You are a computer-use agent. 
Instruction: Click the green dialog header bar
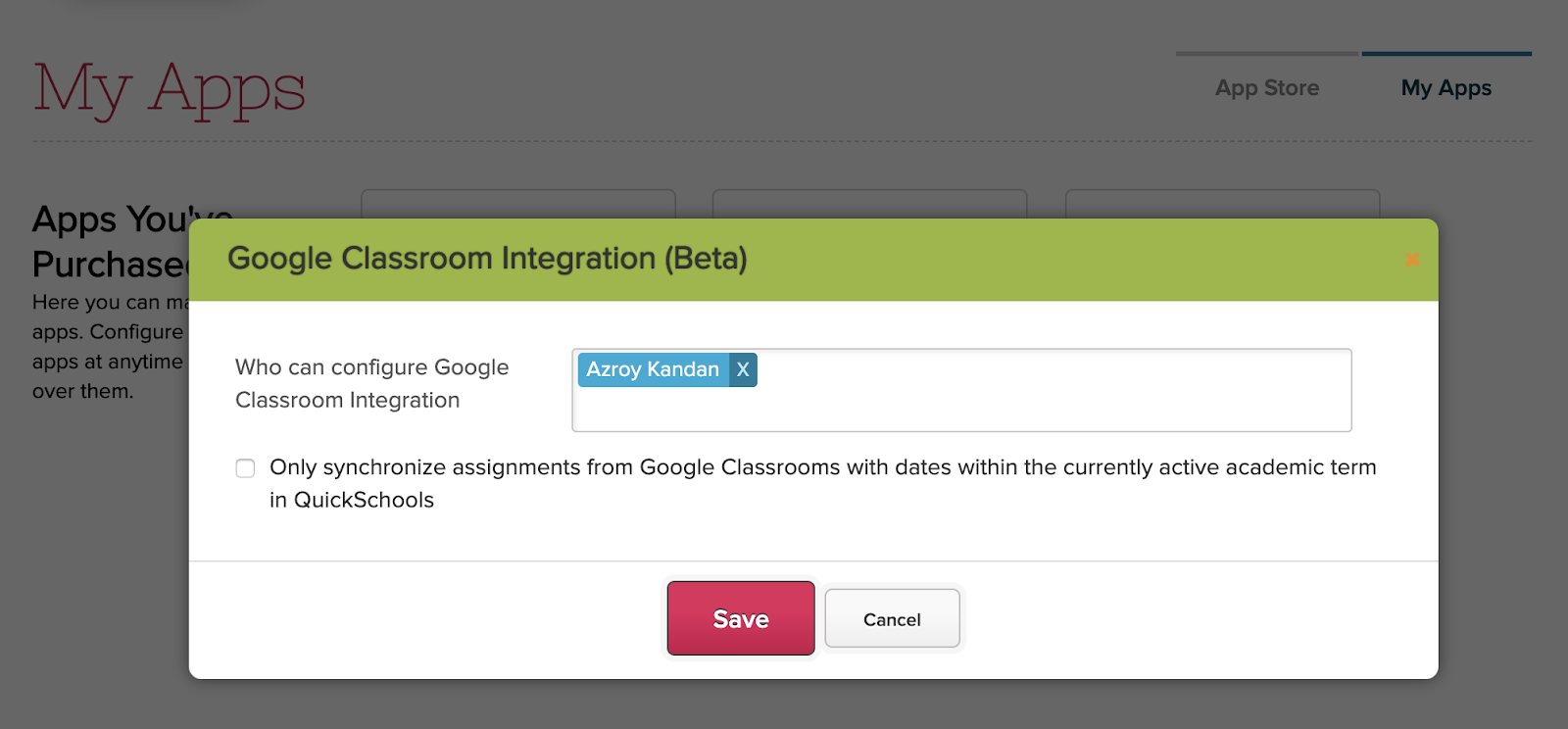click(1078, 260)
